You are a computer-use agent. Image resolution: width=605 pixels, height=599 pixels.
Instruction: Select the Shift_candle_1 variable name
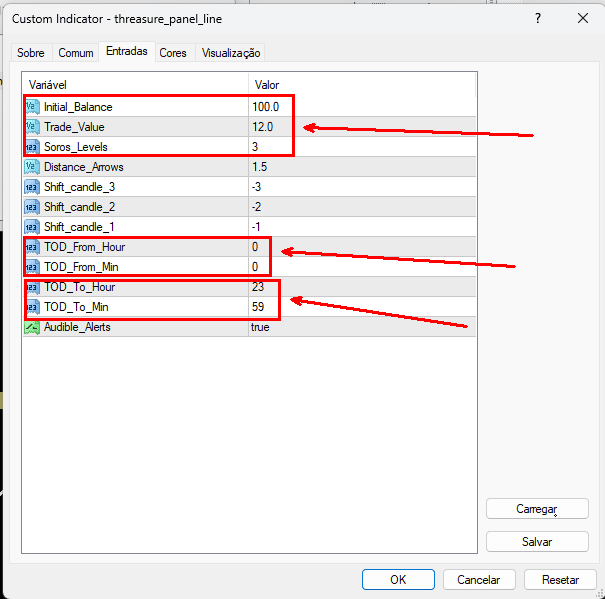[x=79, y=227]
